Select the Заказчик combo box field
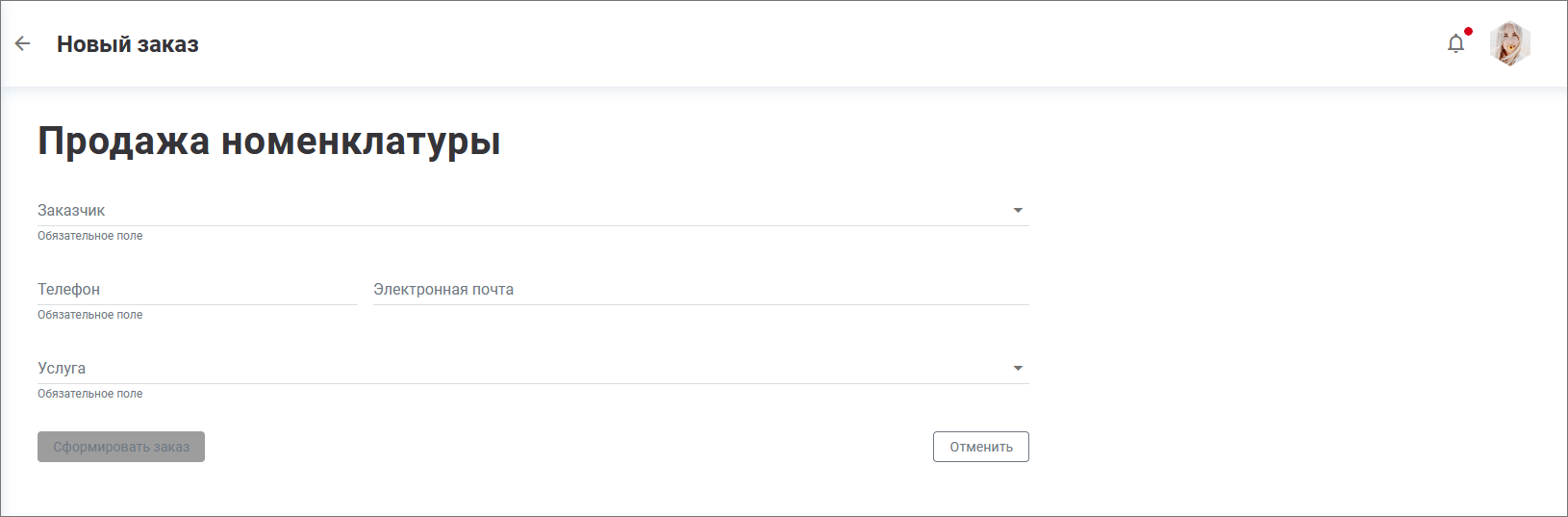The image size is (1568, 517). coord(519,210)
